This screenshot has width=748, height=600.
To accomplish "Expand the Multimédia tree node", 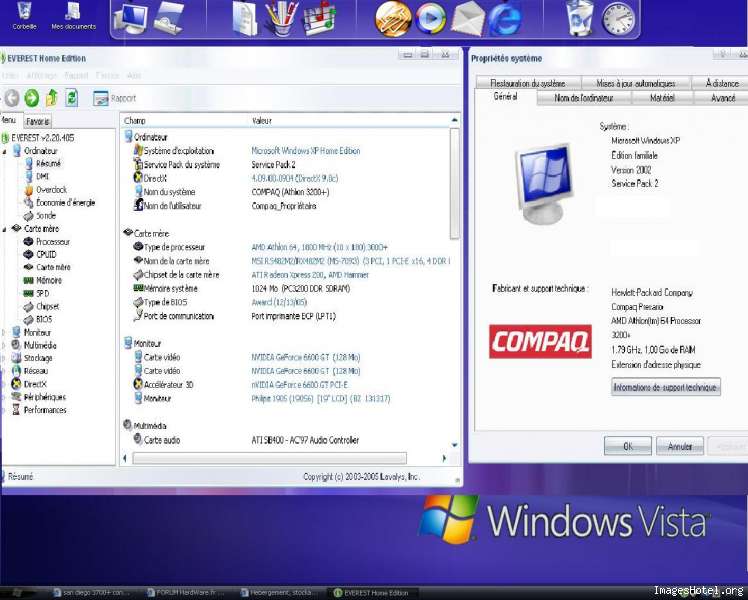I will click(x=5, y=345).
